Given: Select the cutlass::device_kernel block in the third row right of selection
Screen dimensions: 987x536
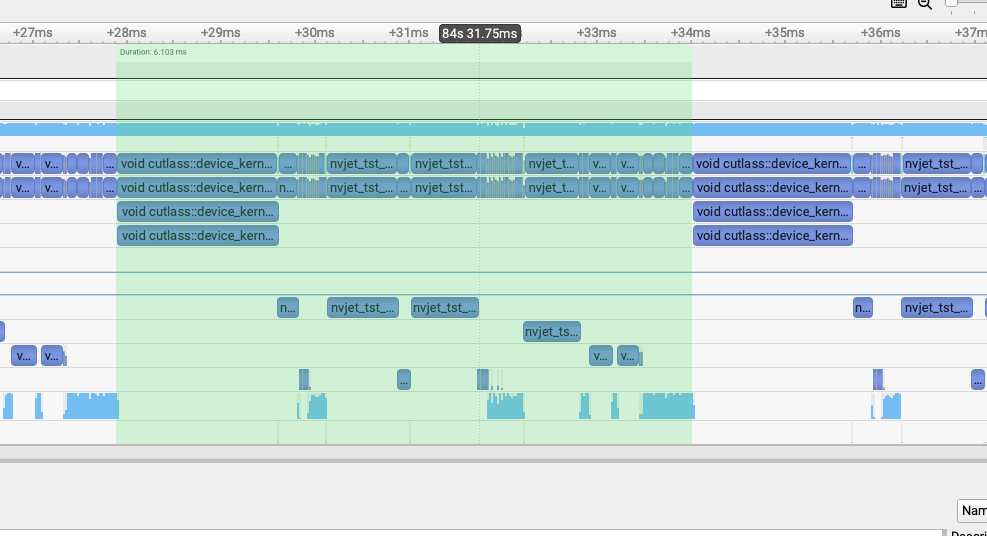Looking at the screenshot, I should 772,212.
